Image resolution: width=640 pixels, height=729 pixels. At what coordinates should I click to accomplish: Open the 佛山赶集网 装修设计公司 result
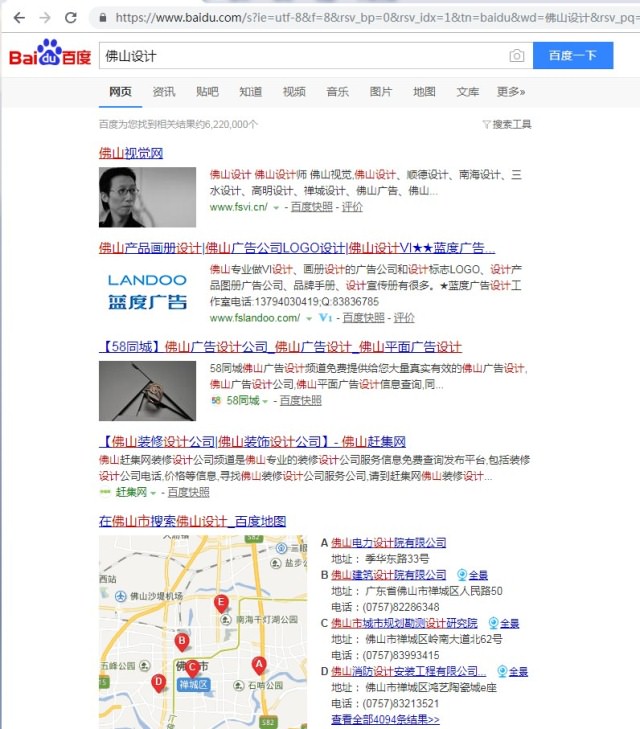tap(252, 441)
